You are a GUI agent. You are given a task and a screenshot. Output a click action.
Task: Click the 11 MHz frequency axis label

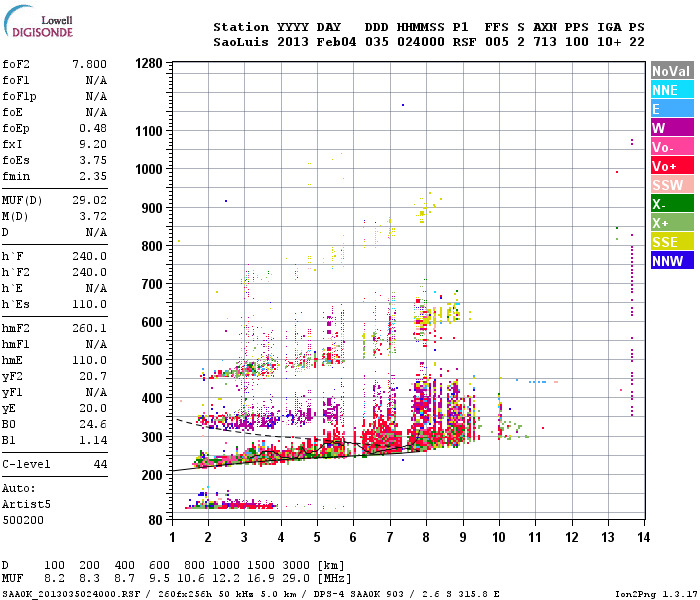click(535, 537)
